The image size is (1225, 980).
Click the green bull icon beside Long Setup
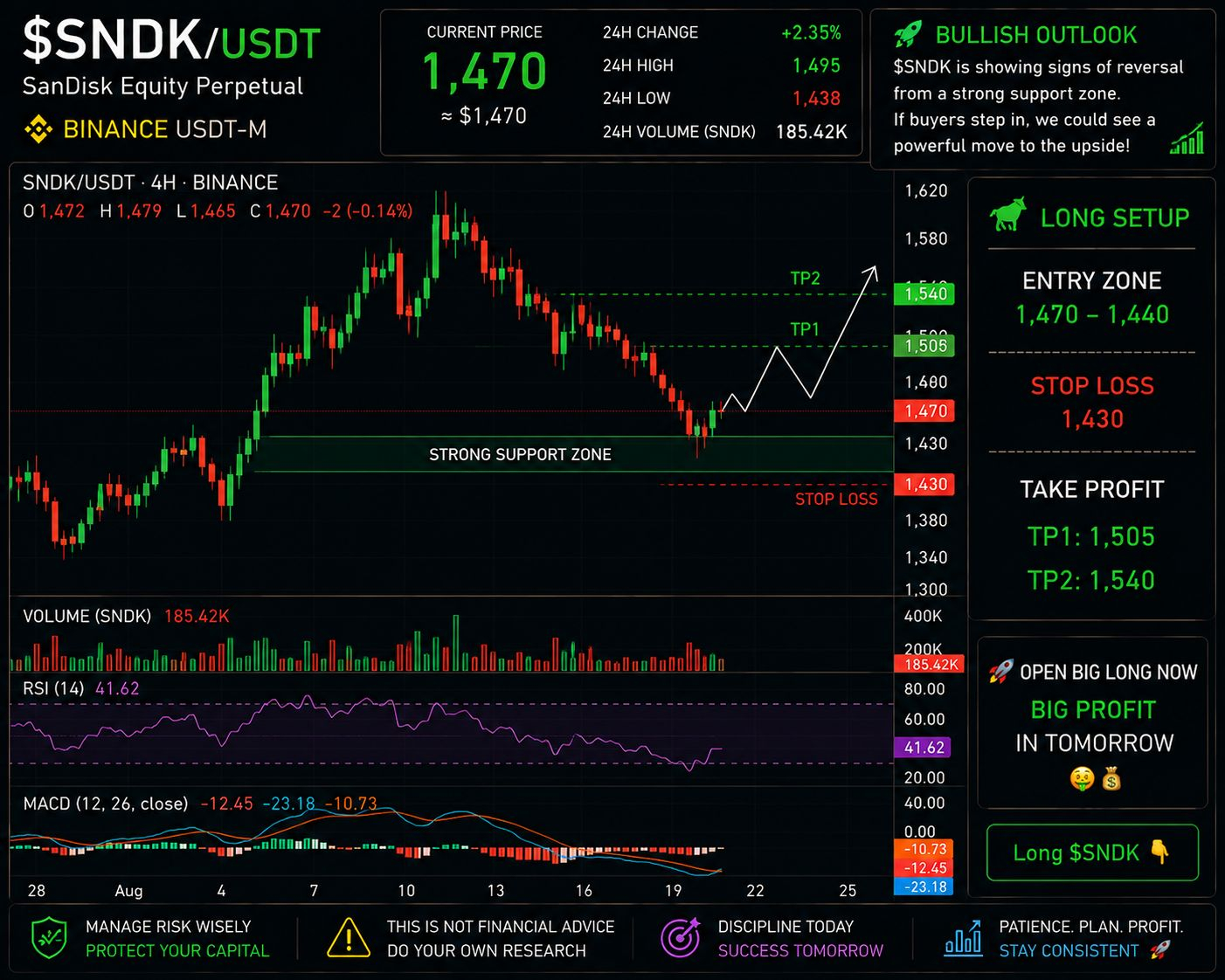tap(1007, 215)
